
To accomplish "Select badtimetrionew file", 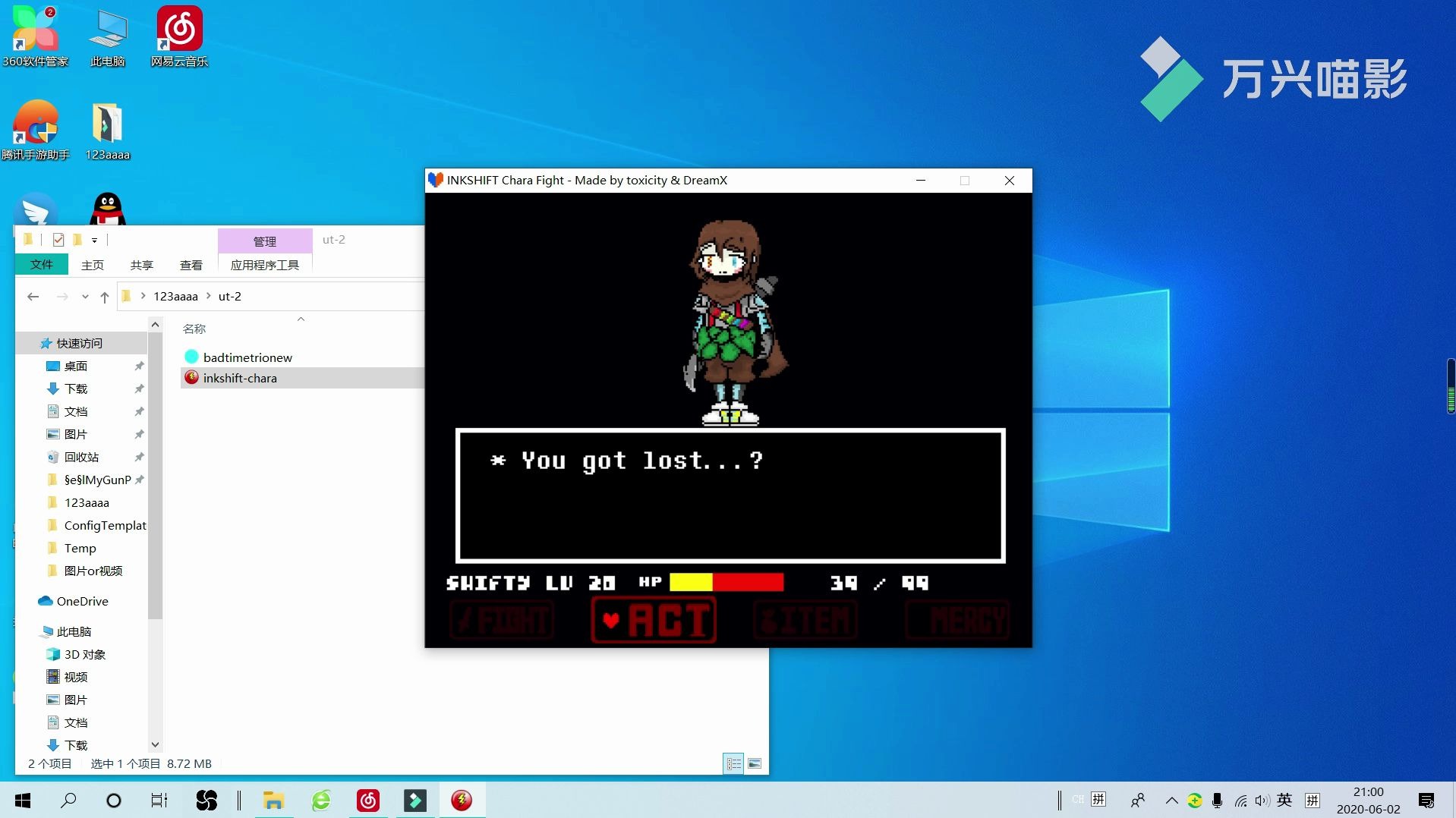I will (x=247, y=357).
